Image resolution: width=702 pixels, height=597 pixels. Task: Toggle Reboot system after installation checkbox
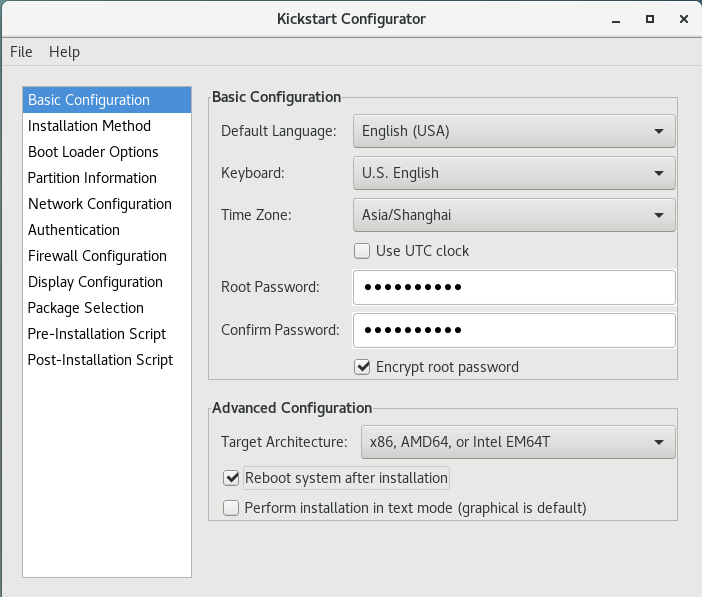[x=231, y=478]
